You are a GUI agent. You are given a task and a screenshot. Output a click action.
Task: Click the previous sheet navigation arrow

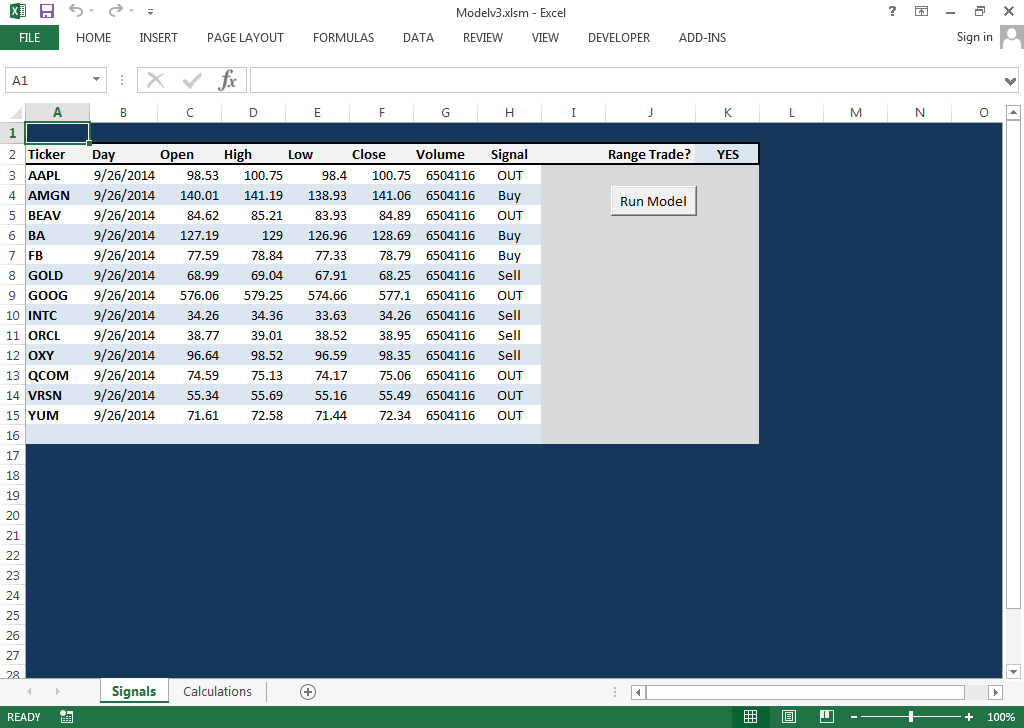point(29,691)
